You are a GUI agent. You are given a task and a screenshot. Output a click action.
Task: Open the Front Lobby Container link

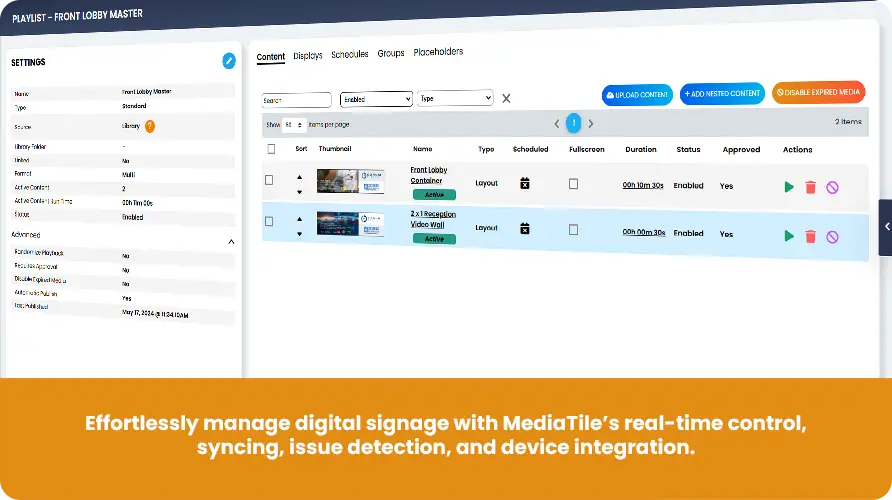click(429, 175)
